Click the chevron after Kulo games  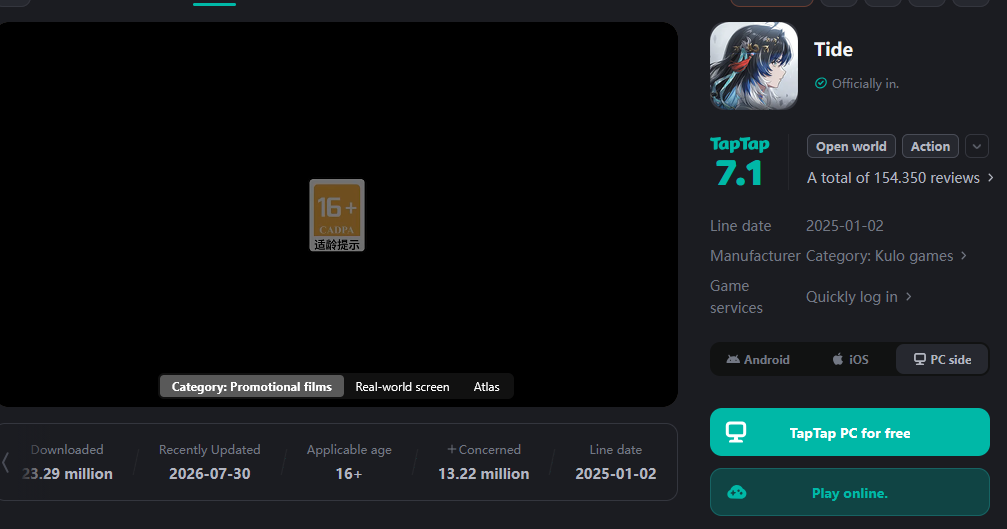point(964,256)
